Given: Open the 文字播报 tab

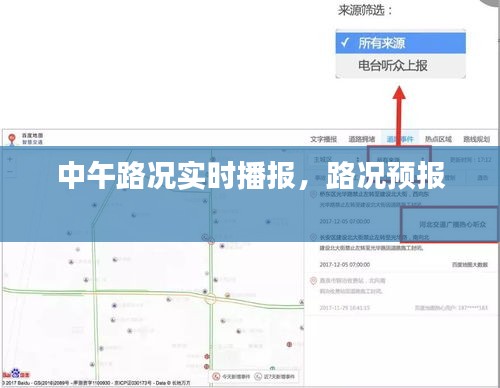Looking at the screenshot, I should pyautogui.click(x=323, y=139).
